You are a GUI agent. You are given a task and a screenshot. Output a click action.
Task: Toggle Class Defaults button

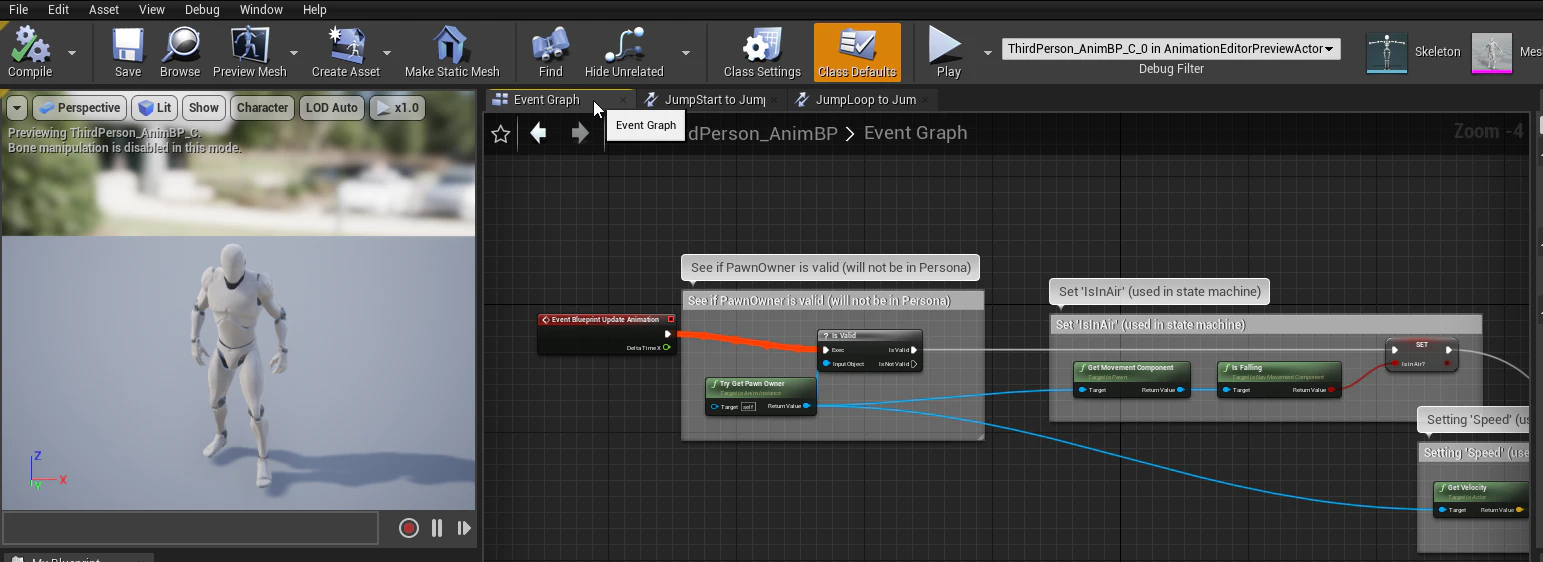point(857,52)
